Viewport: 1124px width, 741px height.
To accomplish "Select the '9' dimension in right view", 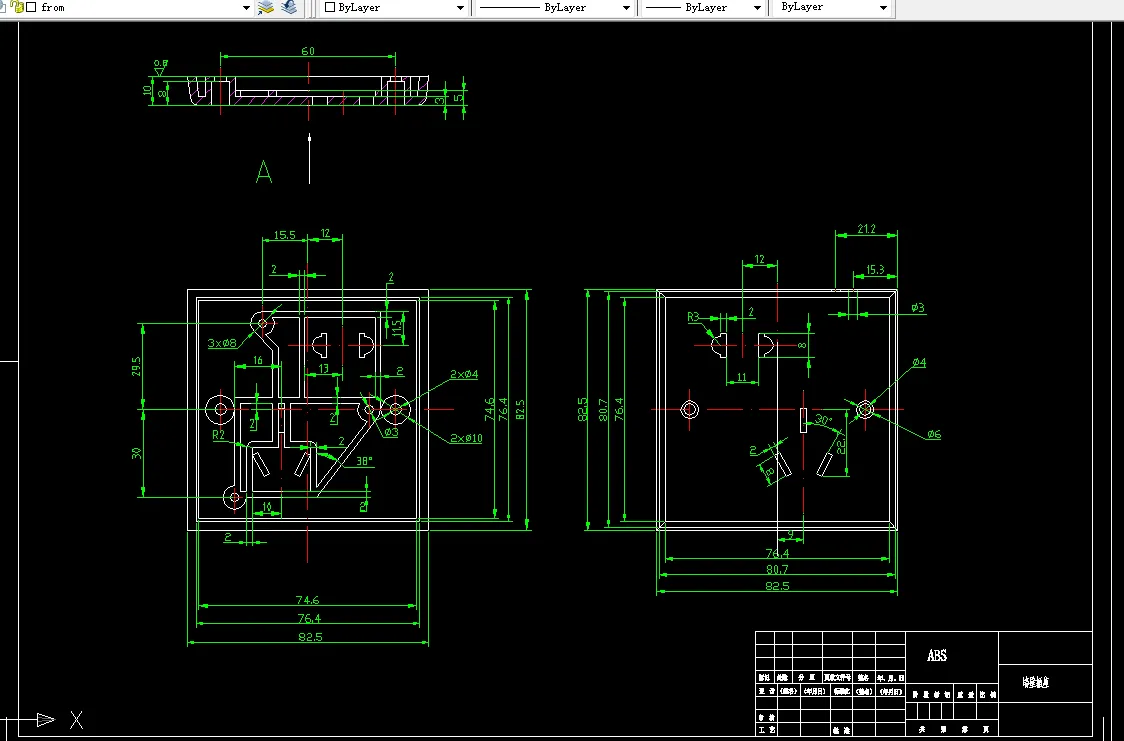I will click(x=790, y=534).
